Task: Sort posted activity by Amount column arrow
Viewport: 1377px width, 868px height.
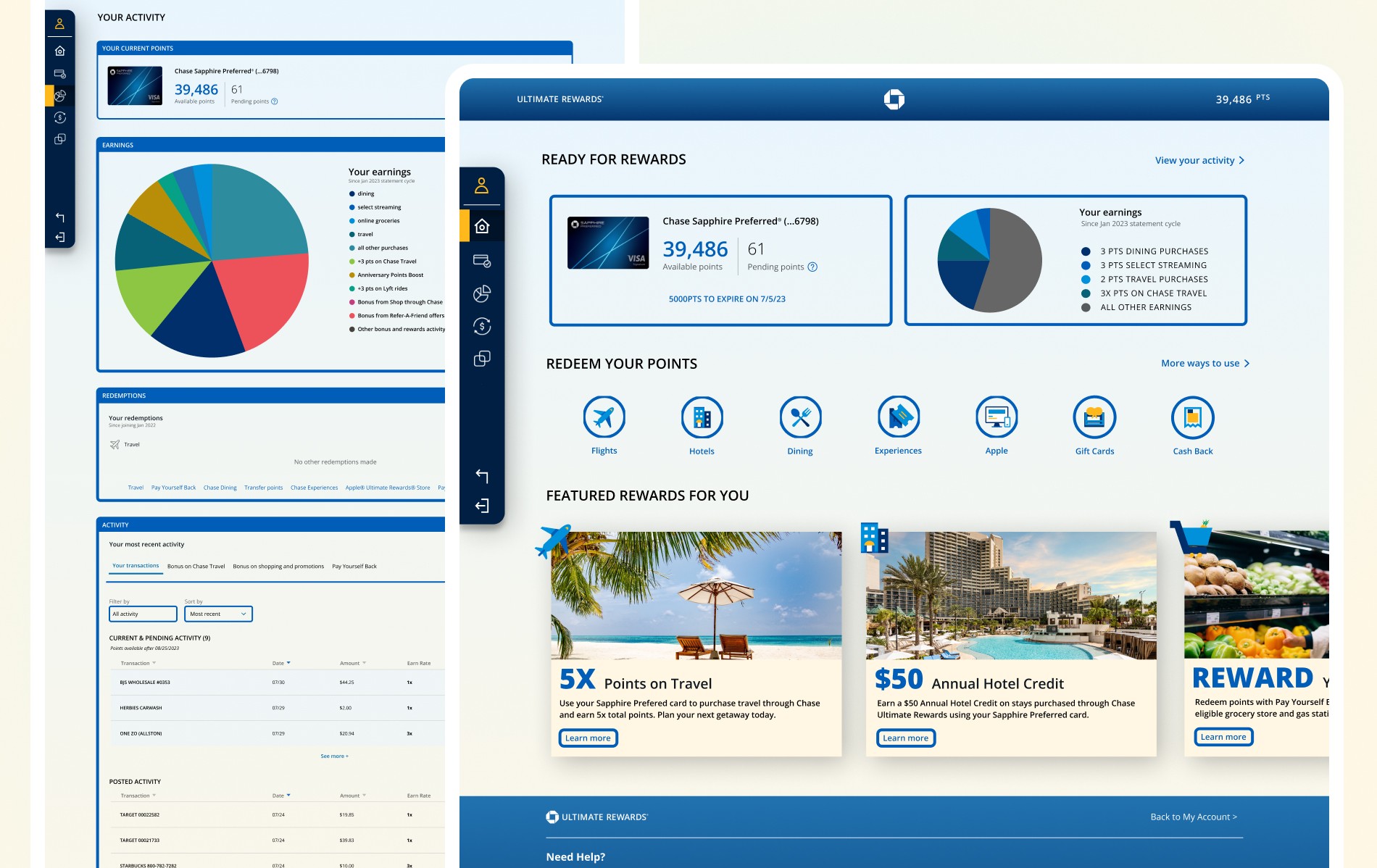Action: 364,796
